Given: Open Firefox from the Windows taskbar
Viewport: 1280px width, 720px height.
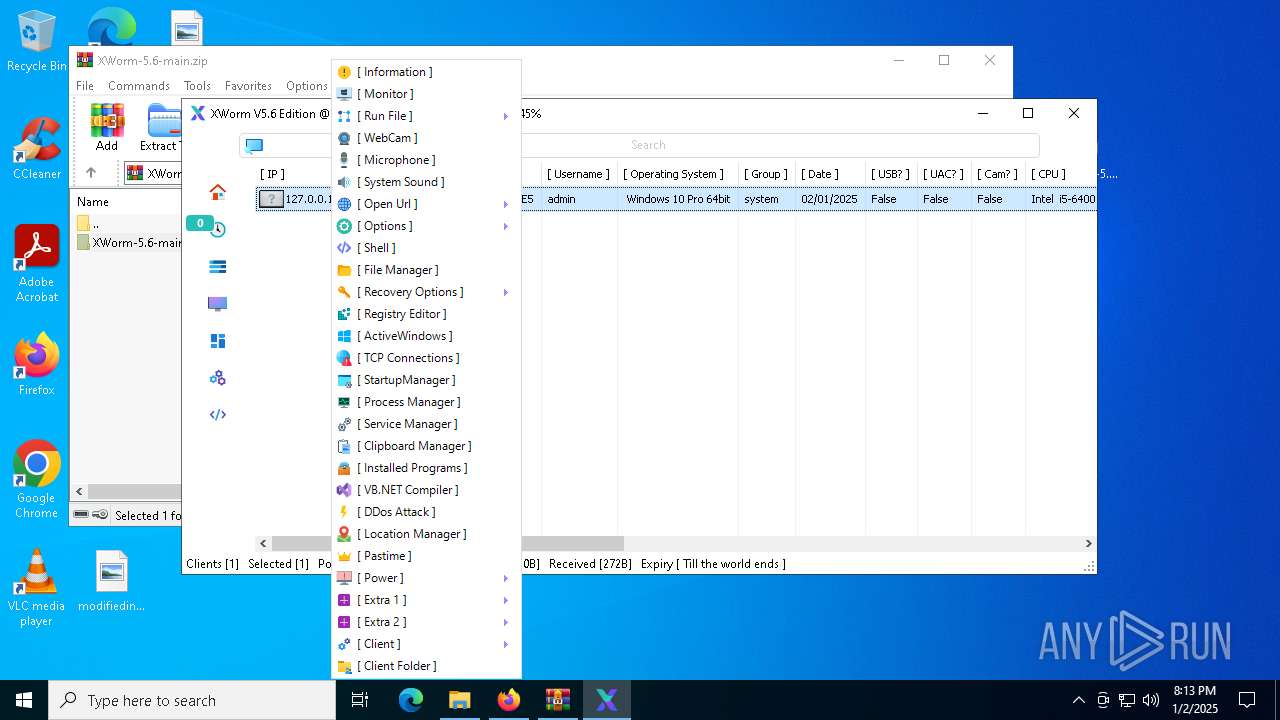Looking at the screenshot, I should (509, 700).
